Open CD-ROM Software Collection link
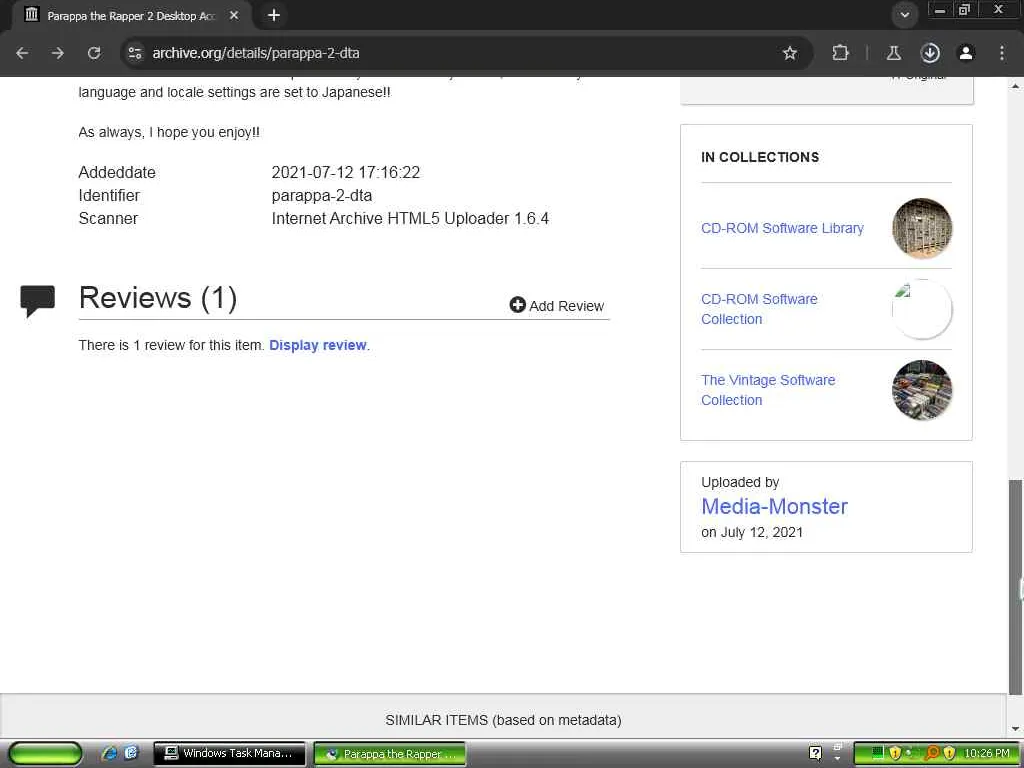 click(759, 309)
